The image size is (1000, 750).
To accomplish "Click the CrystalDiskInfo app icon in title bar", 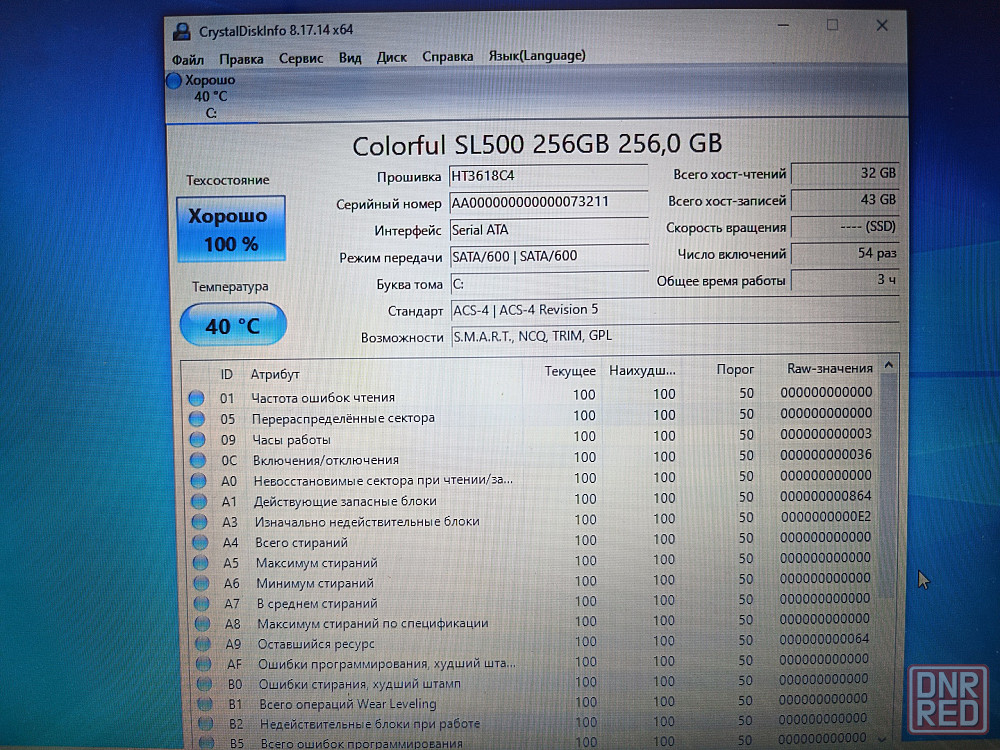I will tap(182, 31).
